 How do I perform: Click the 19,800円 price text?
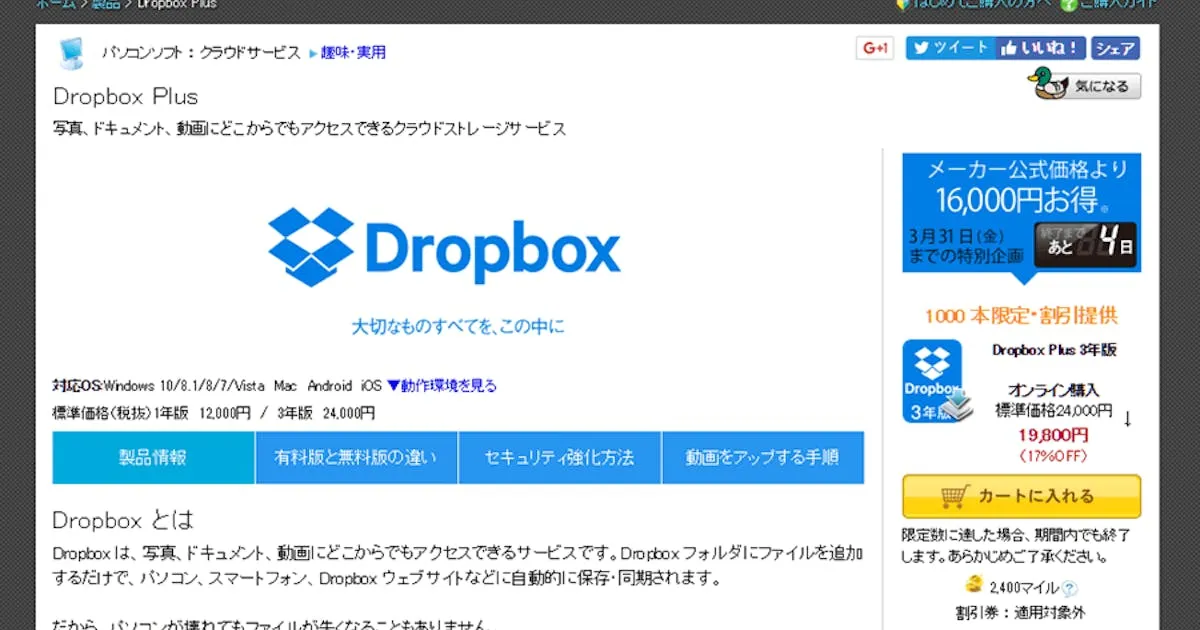[x=1054, y=435]
